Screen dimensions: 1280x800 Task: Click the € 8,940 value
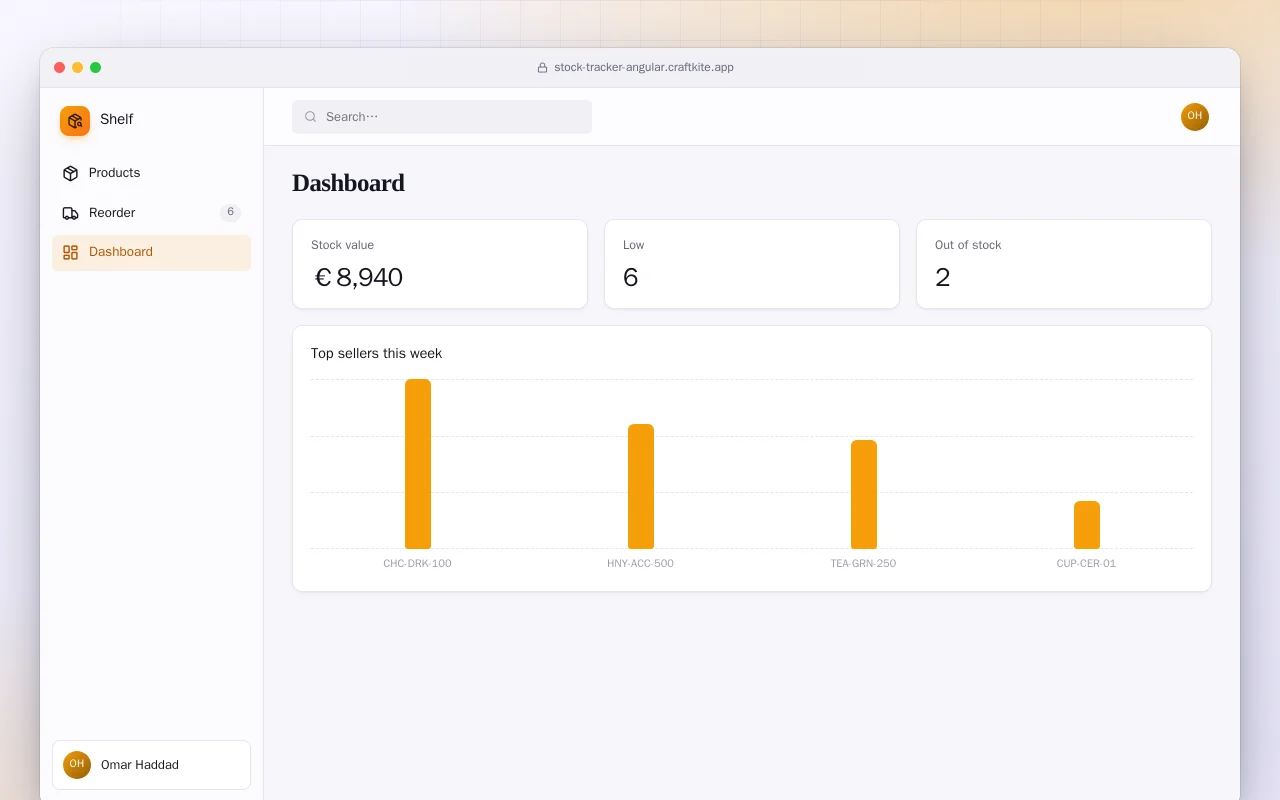[358, 278]
